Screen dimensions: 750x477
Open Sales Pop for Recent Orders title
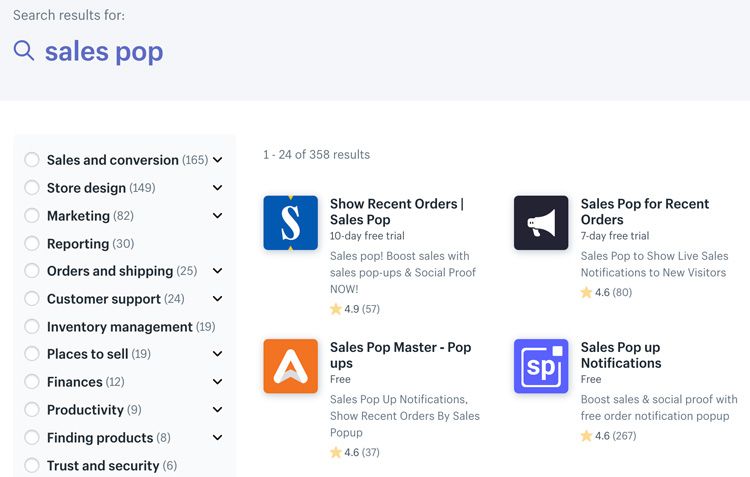(645, 211)
